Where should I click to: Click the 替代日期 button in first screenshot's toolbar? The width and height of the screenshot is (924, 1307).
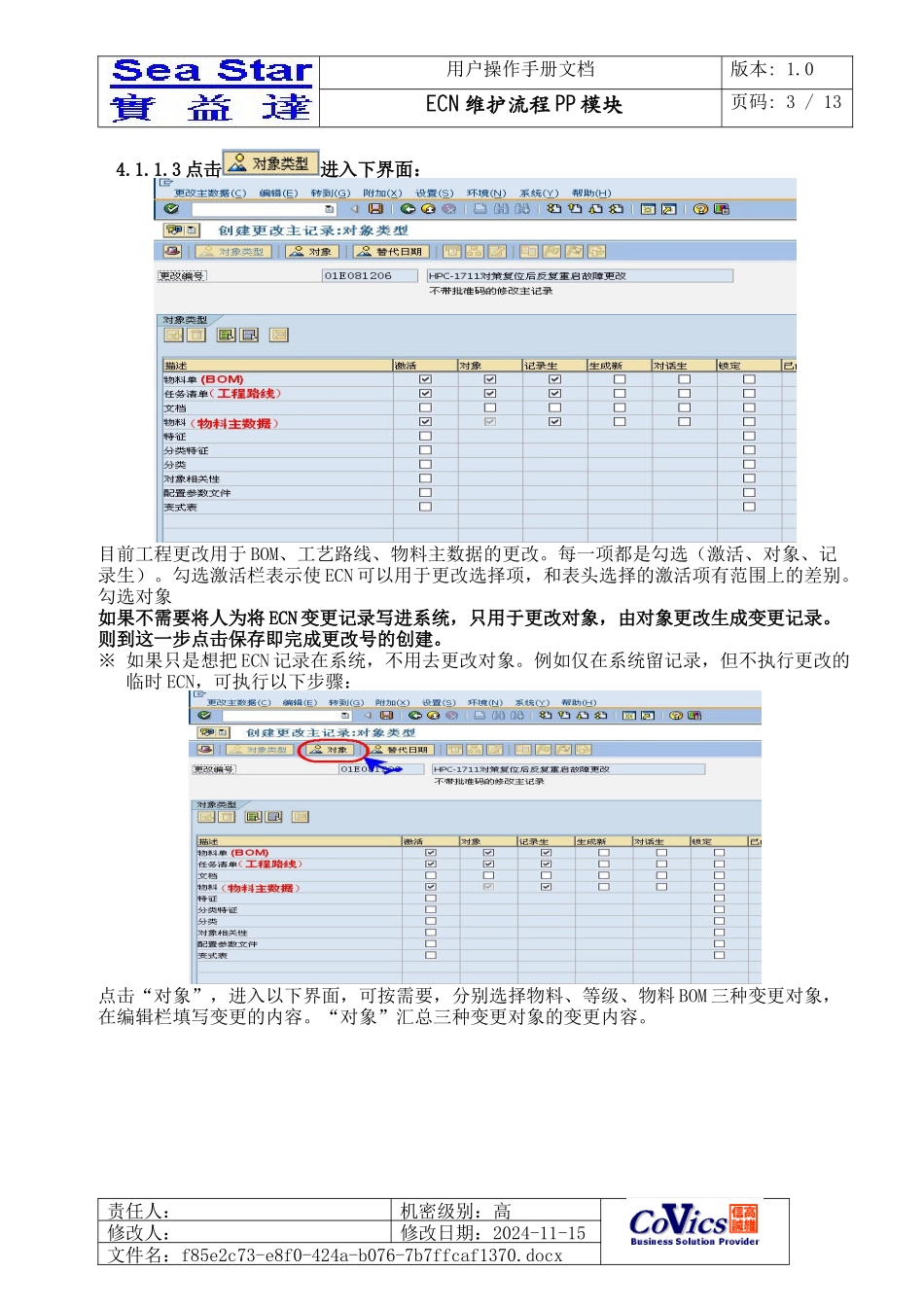[391, 251]
